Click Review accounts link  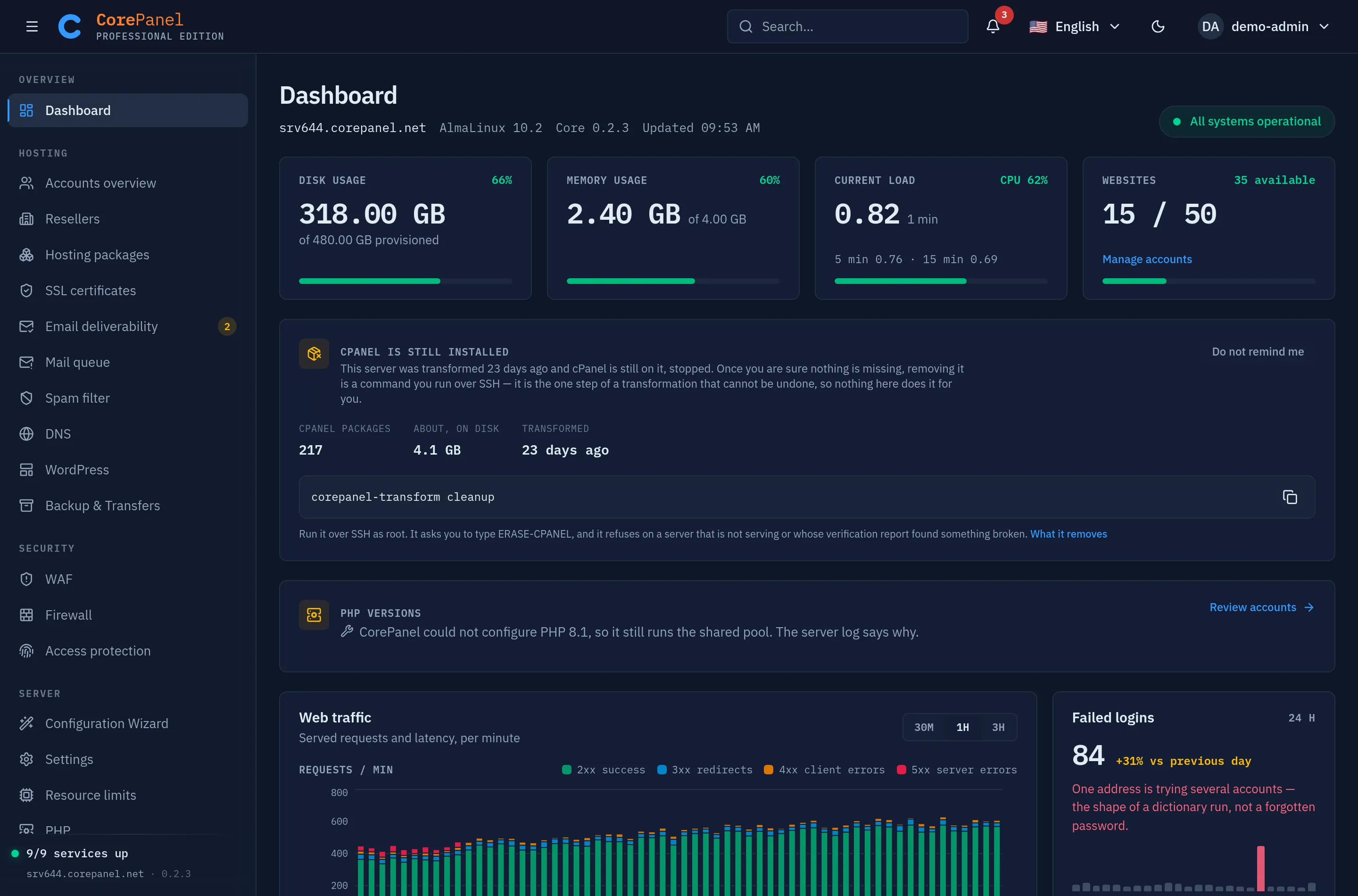(1261, 607)
